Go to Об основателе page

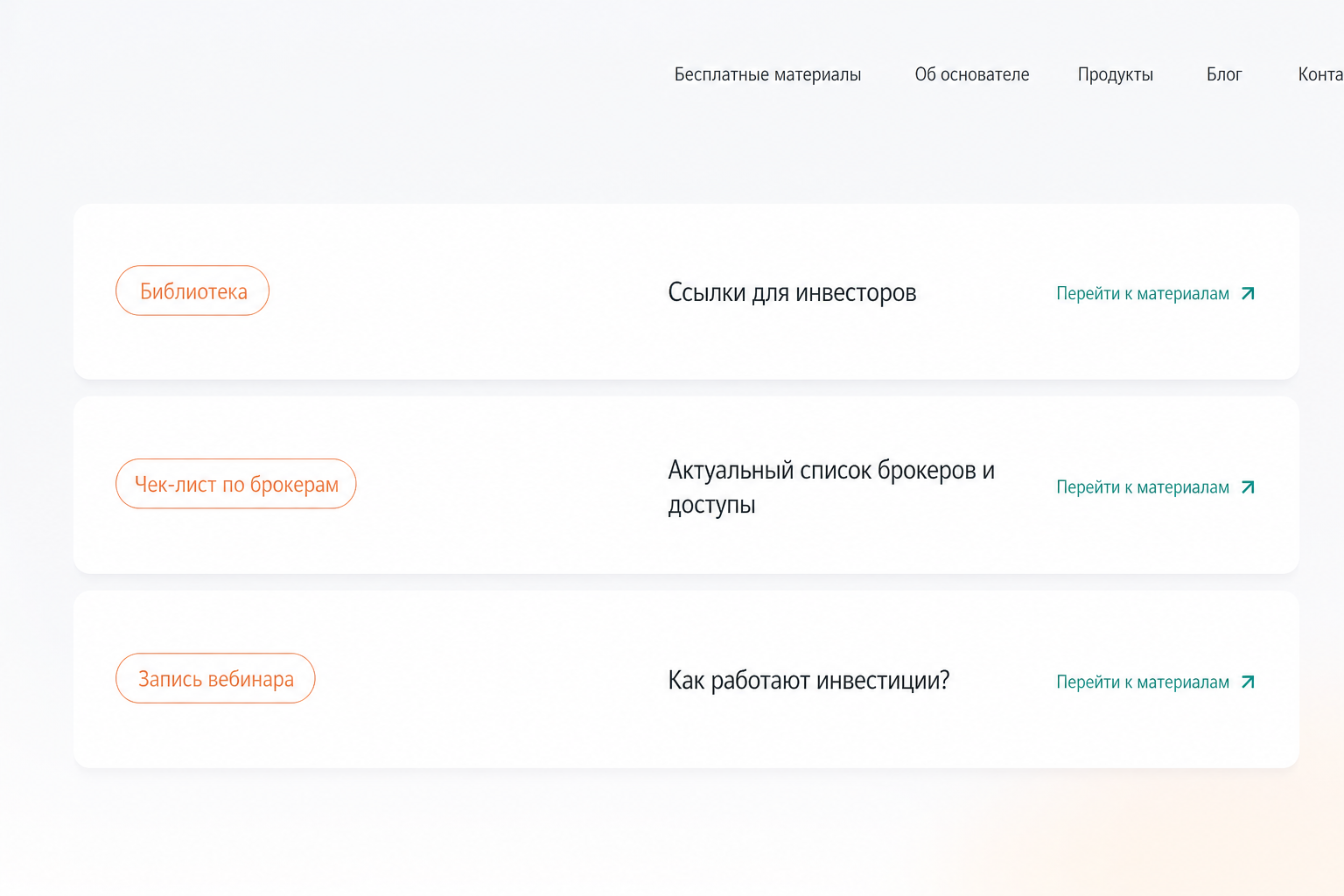coord(971,74)
